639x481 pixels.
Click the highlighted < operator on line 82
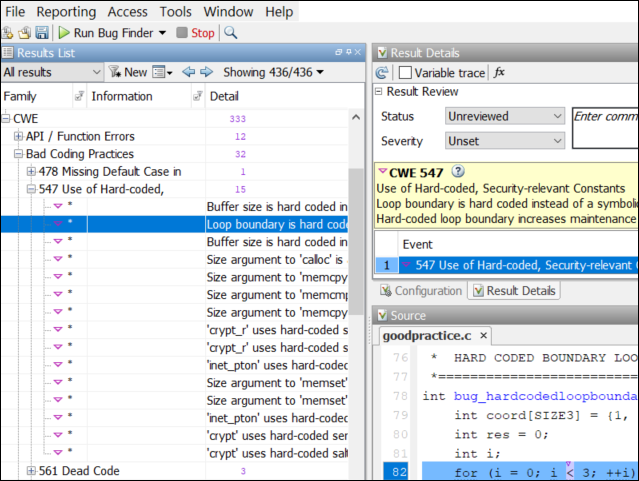pos(570,472)
